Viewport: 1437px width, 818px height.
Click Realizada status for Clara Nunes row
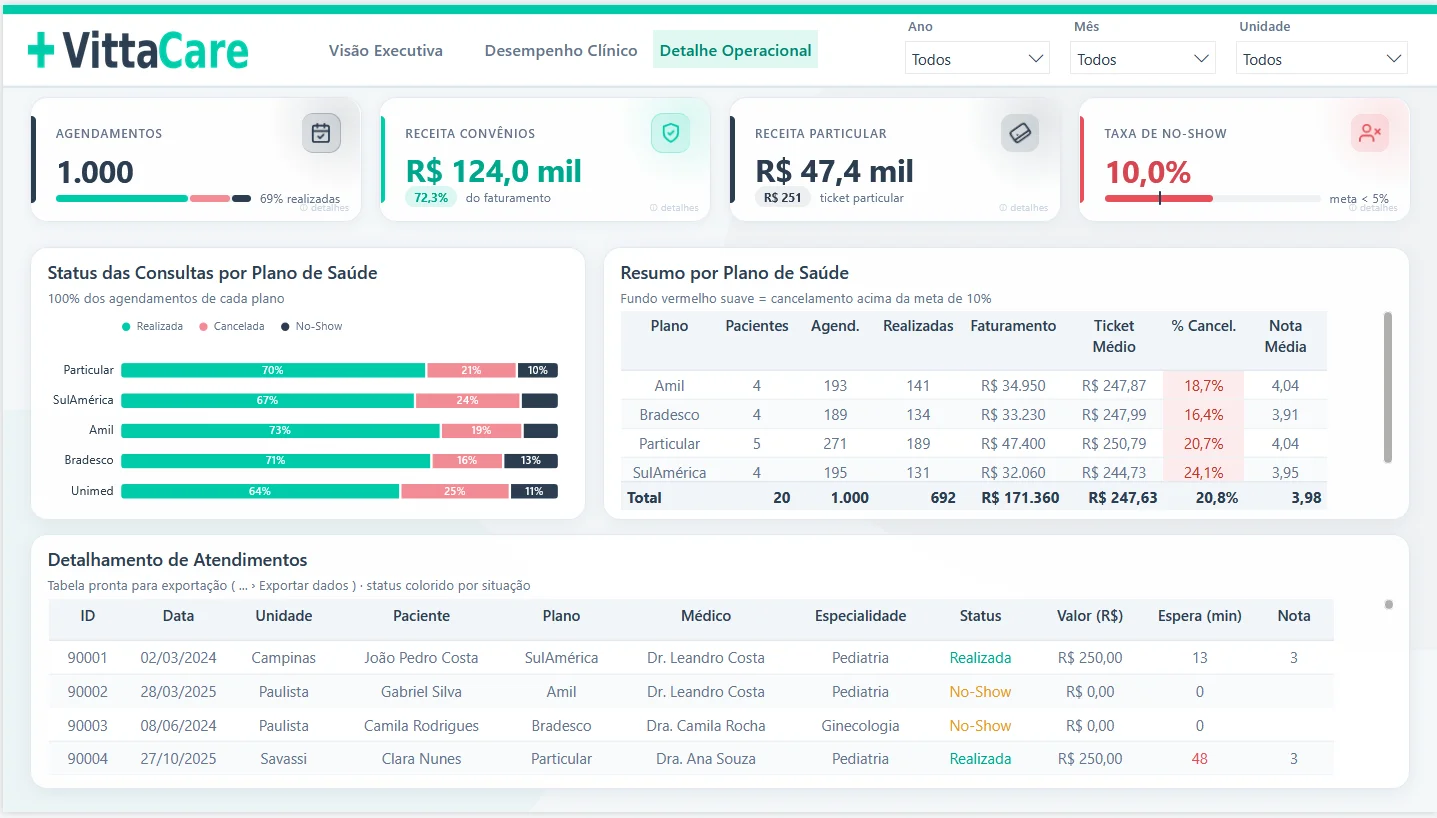(x=980, y=759)
